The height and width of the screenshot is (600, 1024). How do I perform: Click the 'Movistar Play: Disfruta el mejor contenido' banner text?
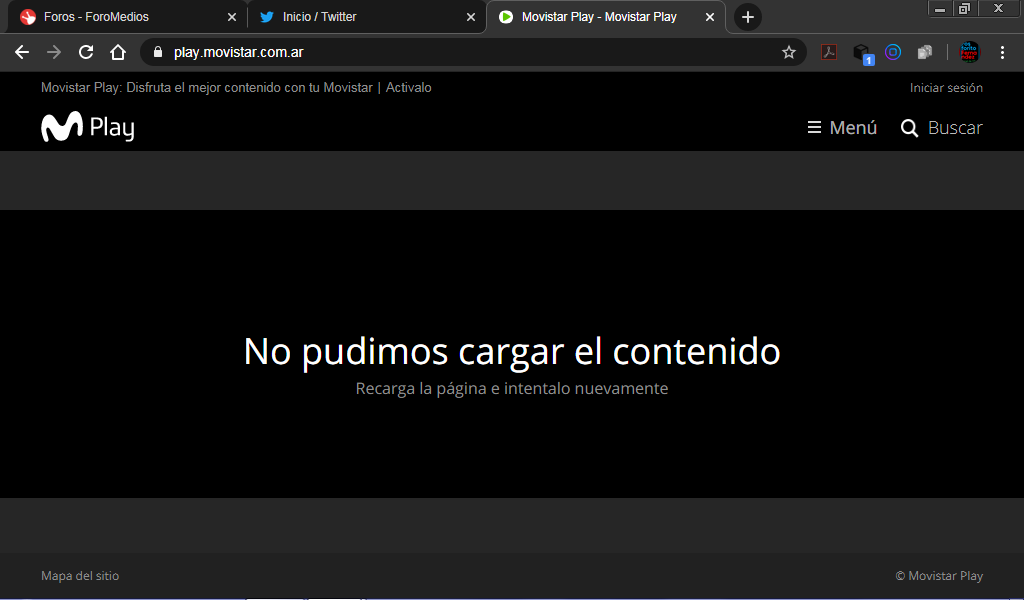pyautogui.click(x=207, y=87)
